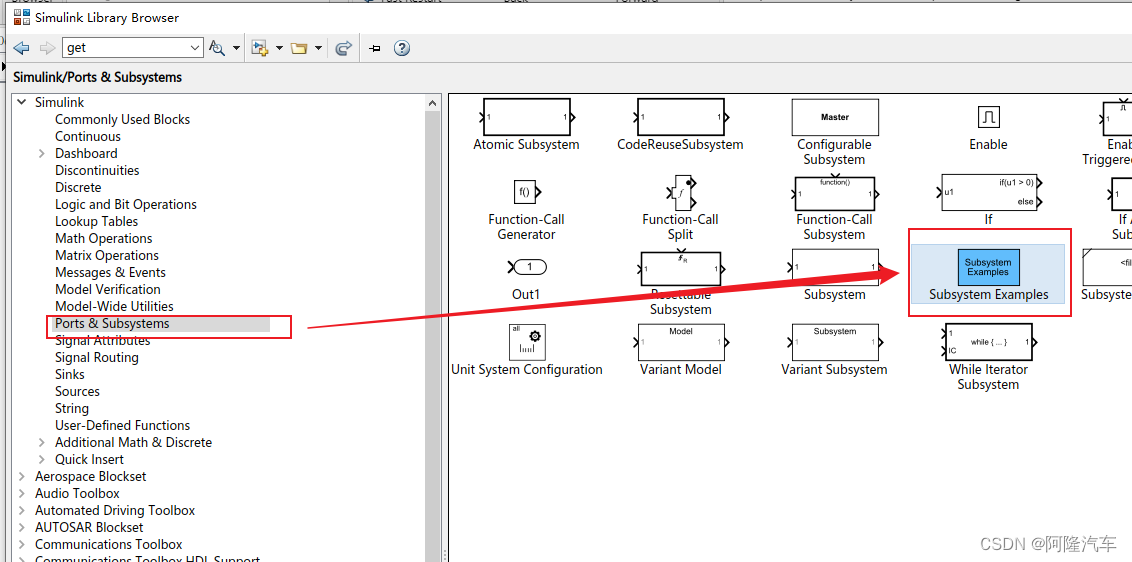Select the Math Operations library
1132x562 pixels.
[104, 238]
